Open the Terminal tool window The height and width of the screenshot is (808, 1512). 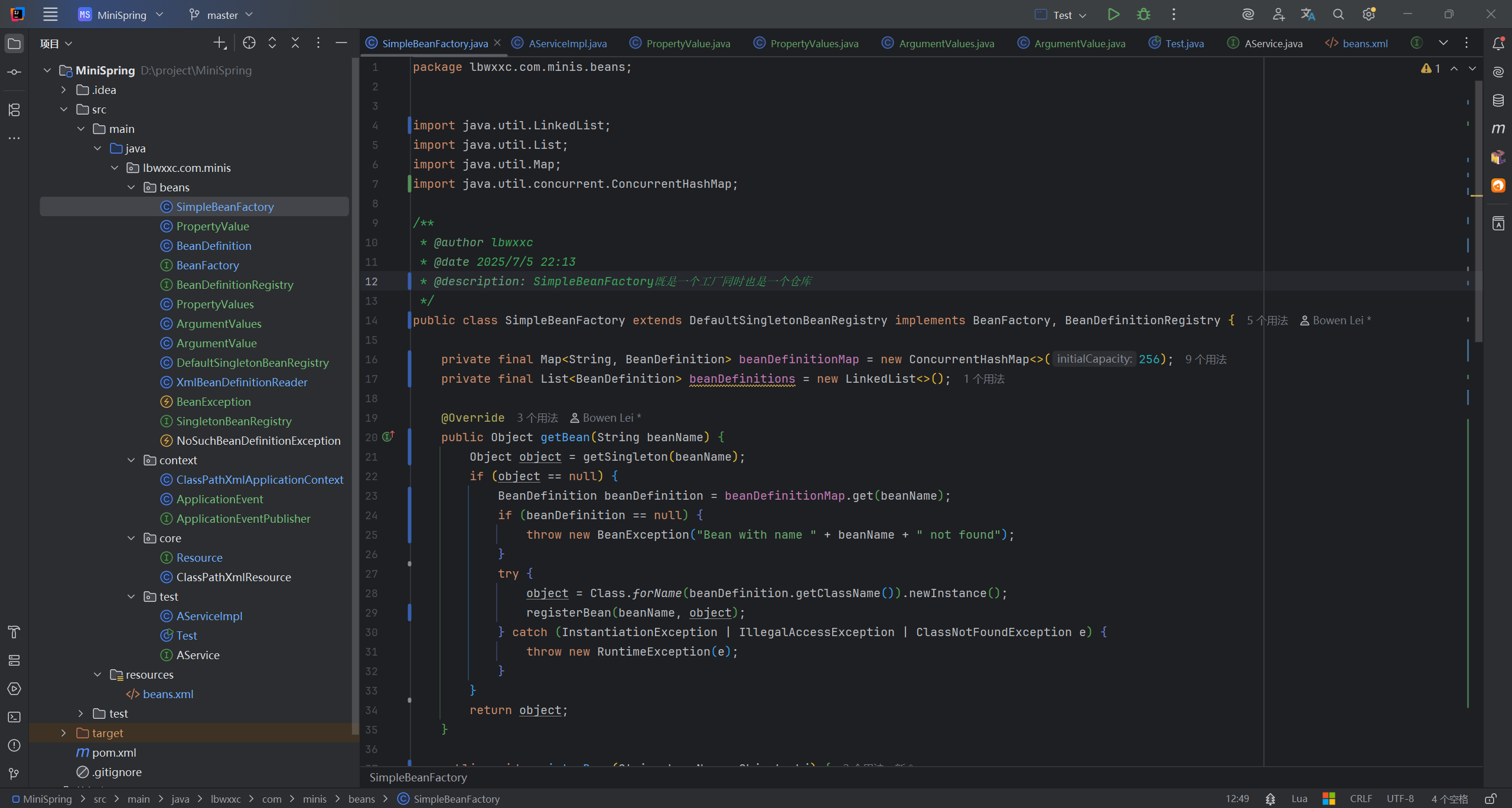point(14,717)
